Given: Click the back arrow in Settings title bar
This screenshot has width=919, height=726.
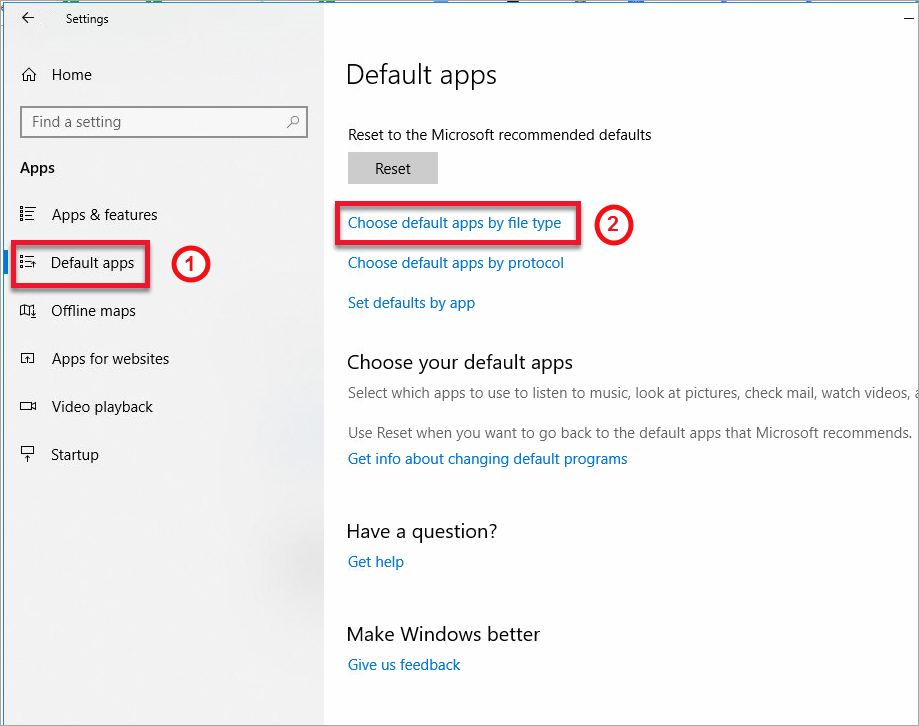Looking at the screenshot, I should 28,18.
